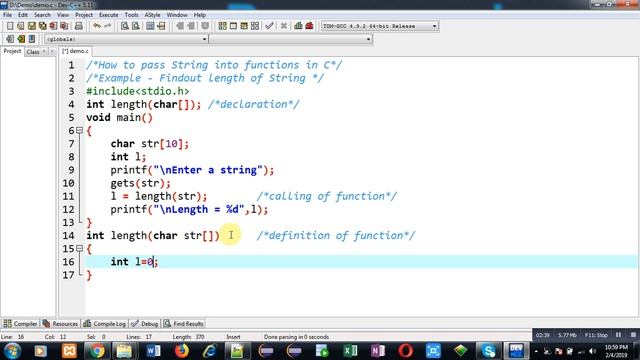Screen dimensions: 640x360
Task: Switch to the Class sidebar tab
Action: coord(33,52)
